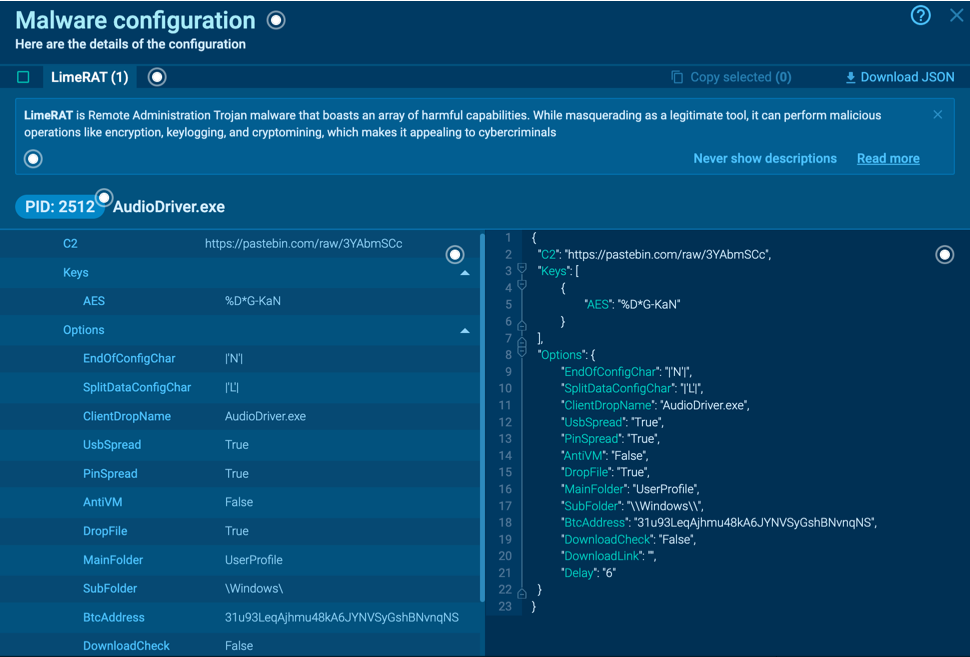
Task: Click the hint marker beside the C2 URL row
Action: pyautogui.click(x=455, y=255)
